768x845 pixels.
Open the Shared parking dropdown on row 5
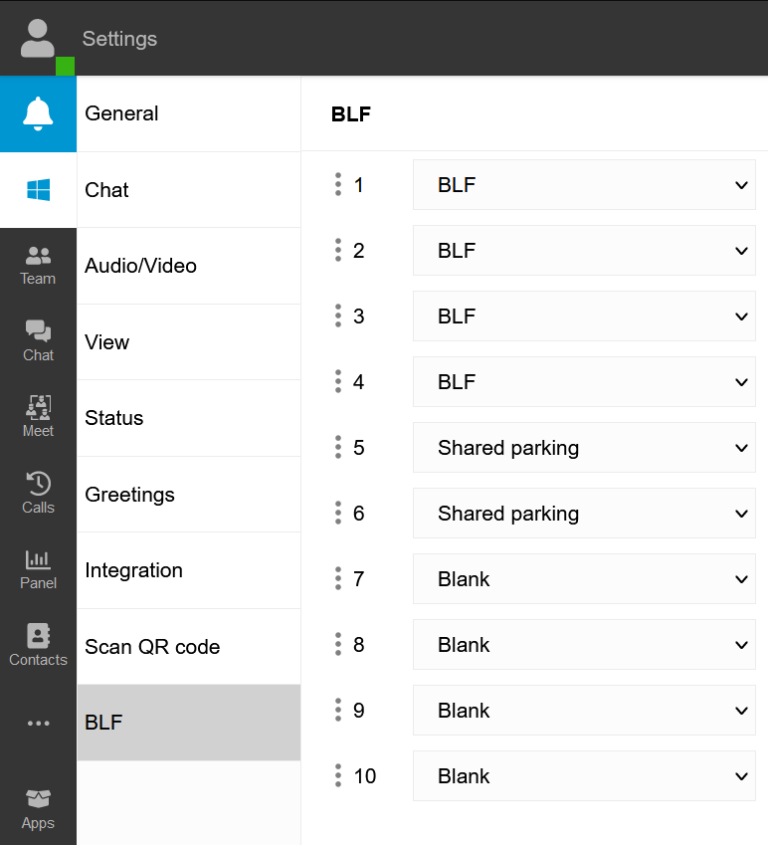584,447
